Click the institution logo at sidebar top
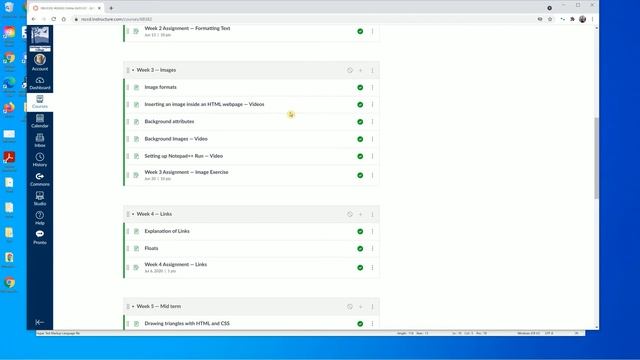 click(x=40, y=38)
